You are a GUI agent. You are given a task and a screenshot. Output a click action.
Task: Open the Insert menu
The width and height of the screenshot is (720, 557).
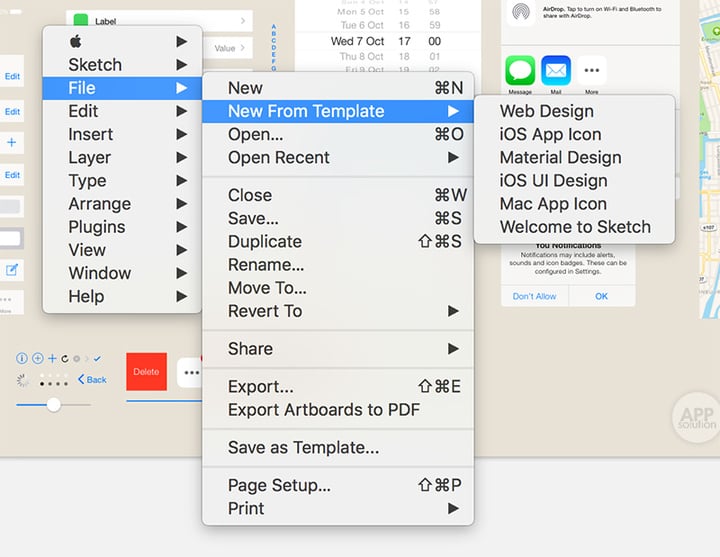[122, 134]
